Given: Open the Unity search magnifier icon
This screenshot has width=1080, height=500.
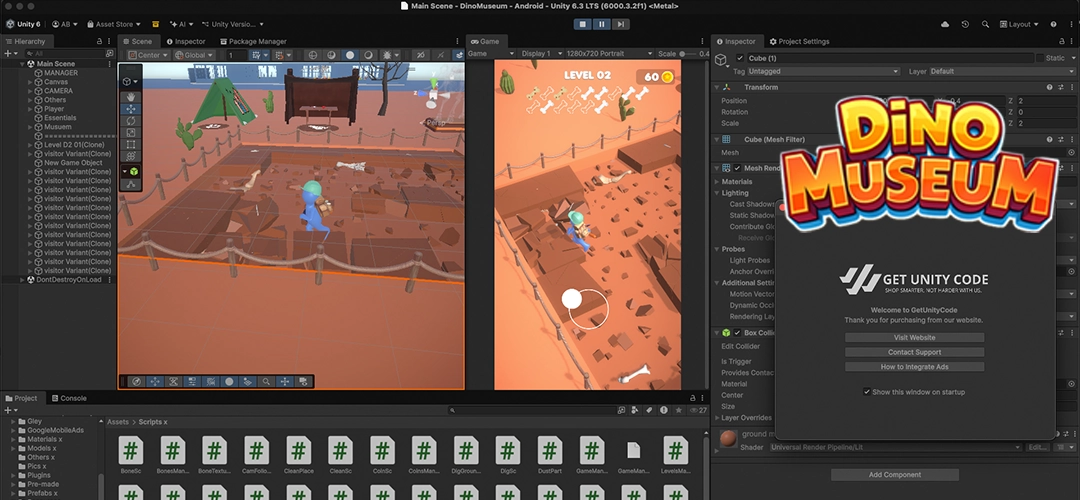Looking at the screenshot, I should click(x=985, y=24).
